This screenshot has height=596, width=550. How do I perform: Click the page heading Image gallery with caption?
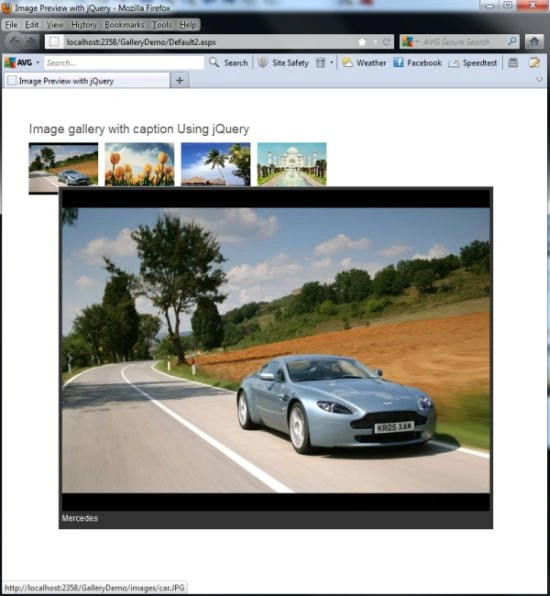pos(139,129)
